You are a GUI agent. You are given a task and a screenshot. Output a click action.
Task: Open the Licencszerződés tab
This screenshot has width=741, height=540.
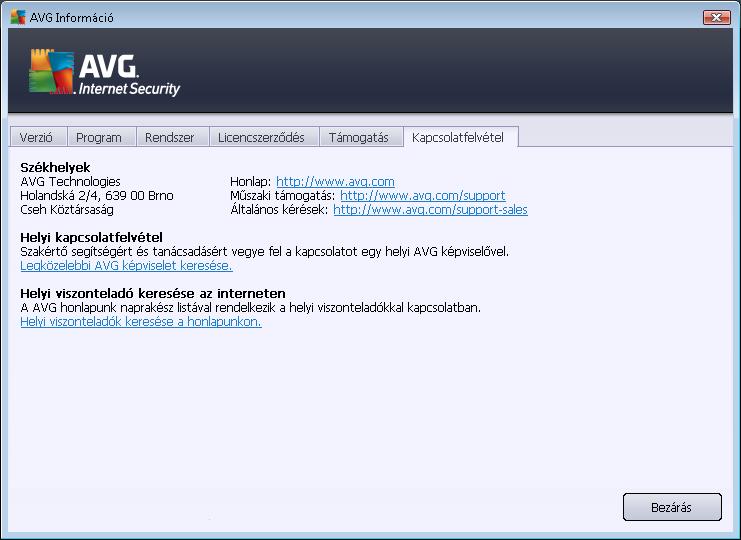click(264, 137)
